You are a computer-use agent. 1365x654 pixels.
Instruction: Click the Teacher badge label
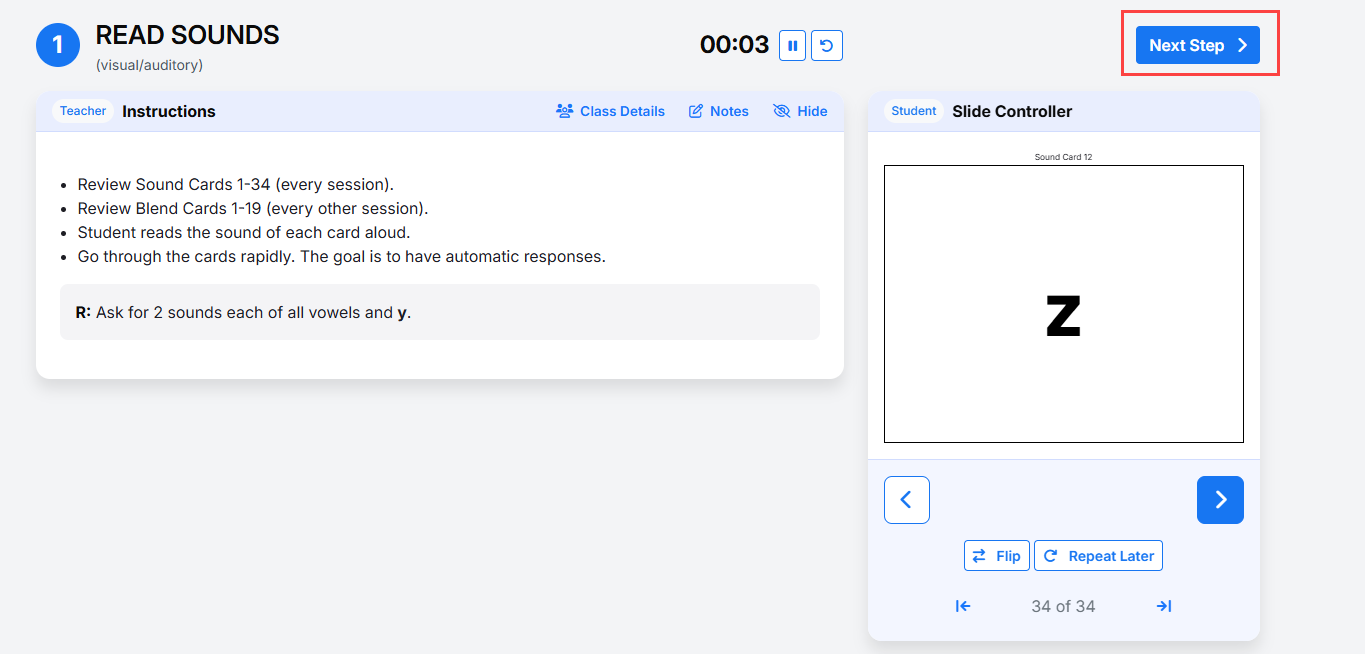point(83,111)
